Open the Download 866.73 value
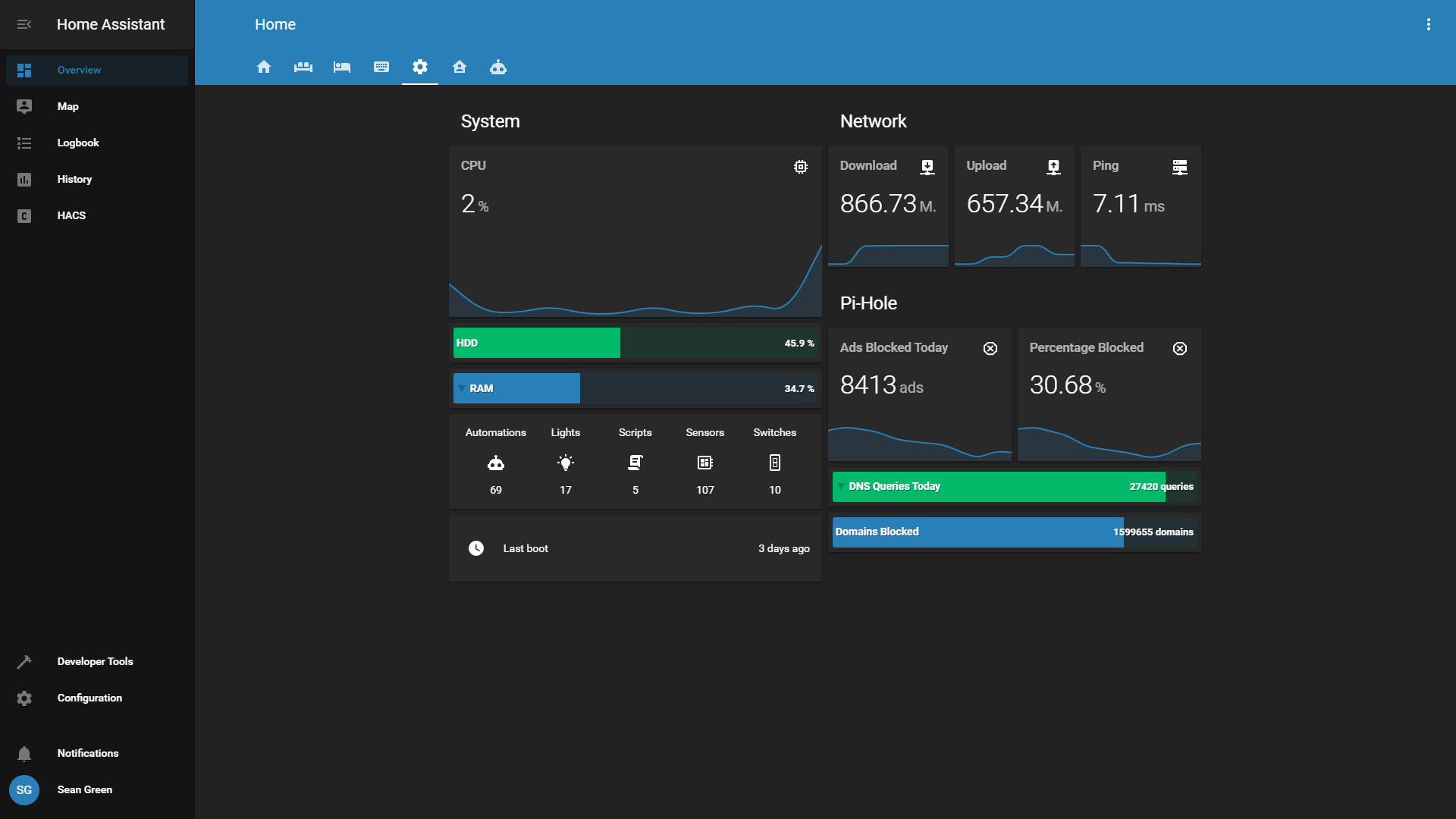 [x=888, y=204]
